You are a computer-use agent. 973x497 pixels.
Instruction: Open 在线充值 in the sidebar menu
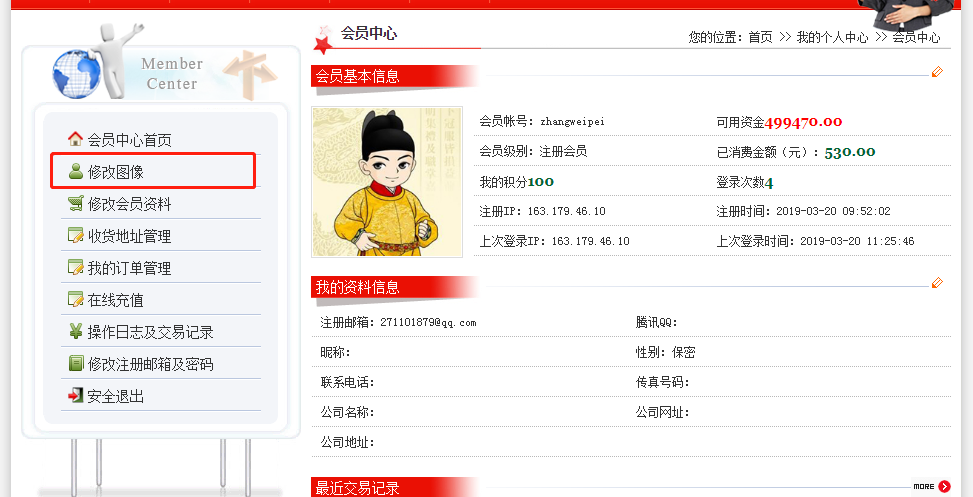[x=115, y=300]
